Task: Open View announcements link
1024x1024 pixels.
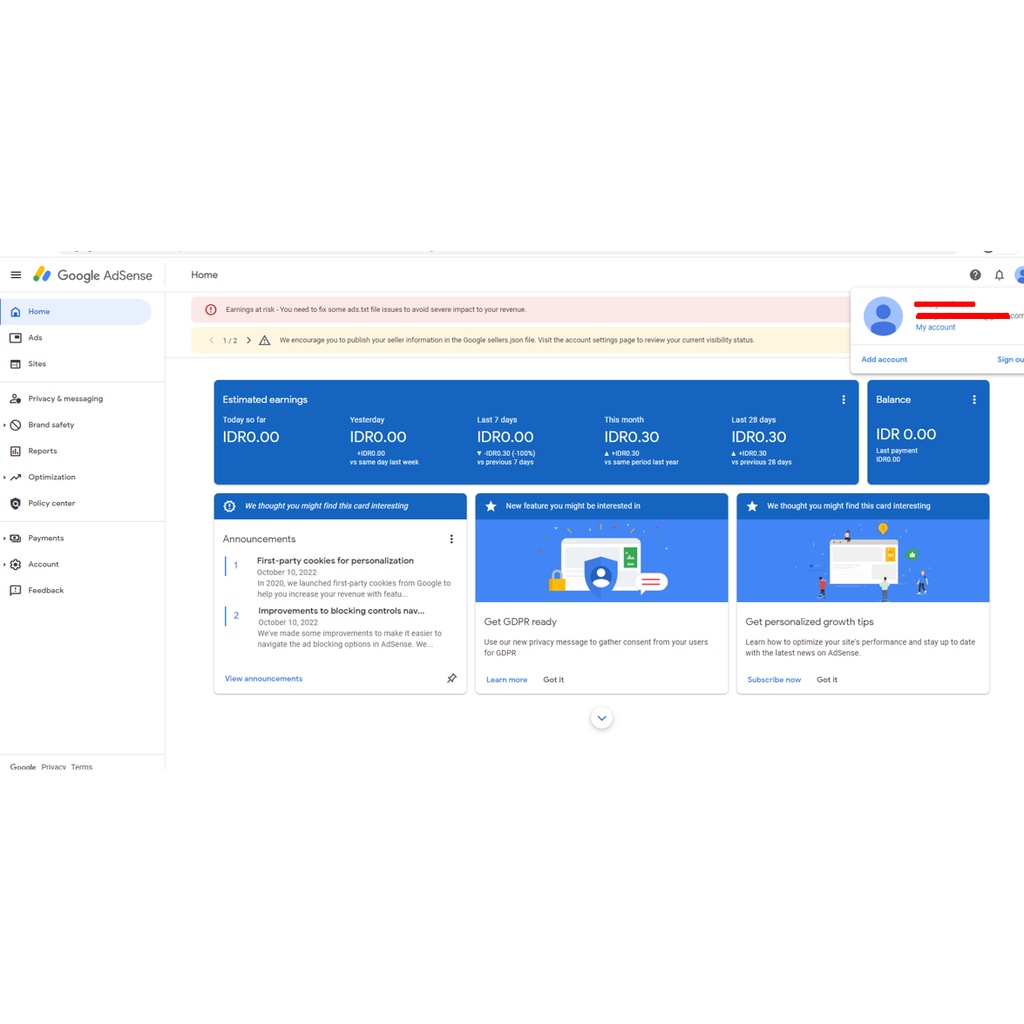Action: click(x=263, y=678)
